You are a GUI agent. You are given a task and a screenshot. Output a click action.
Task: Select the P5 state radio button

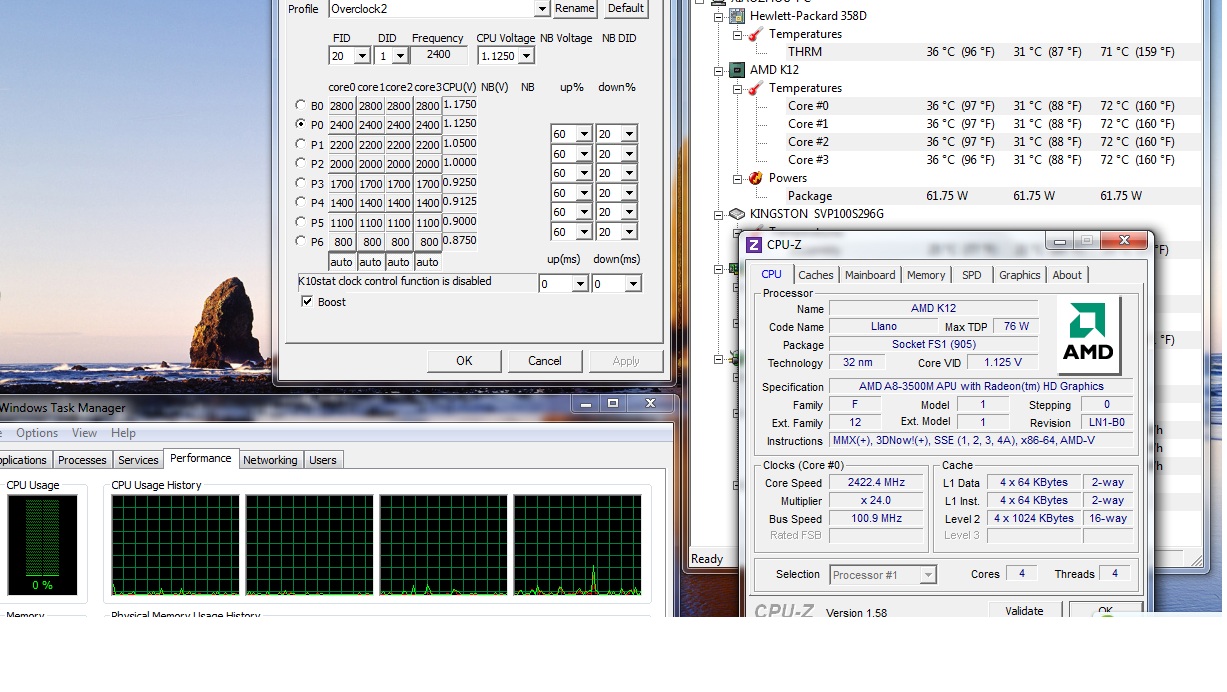click(301, 222)
